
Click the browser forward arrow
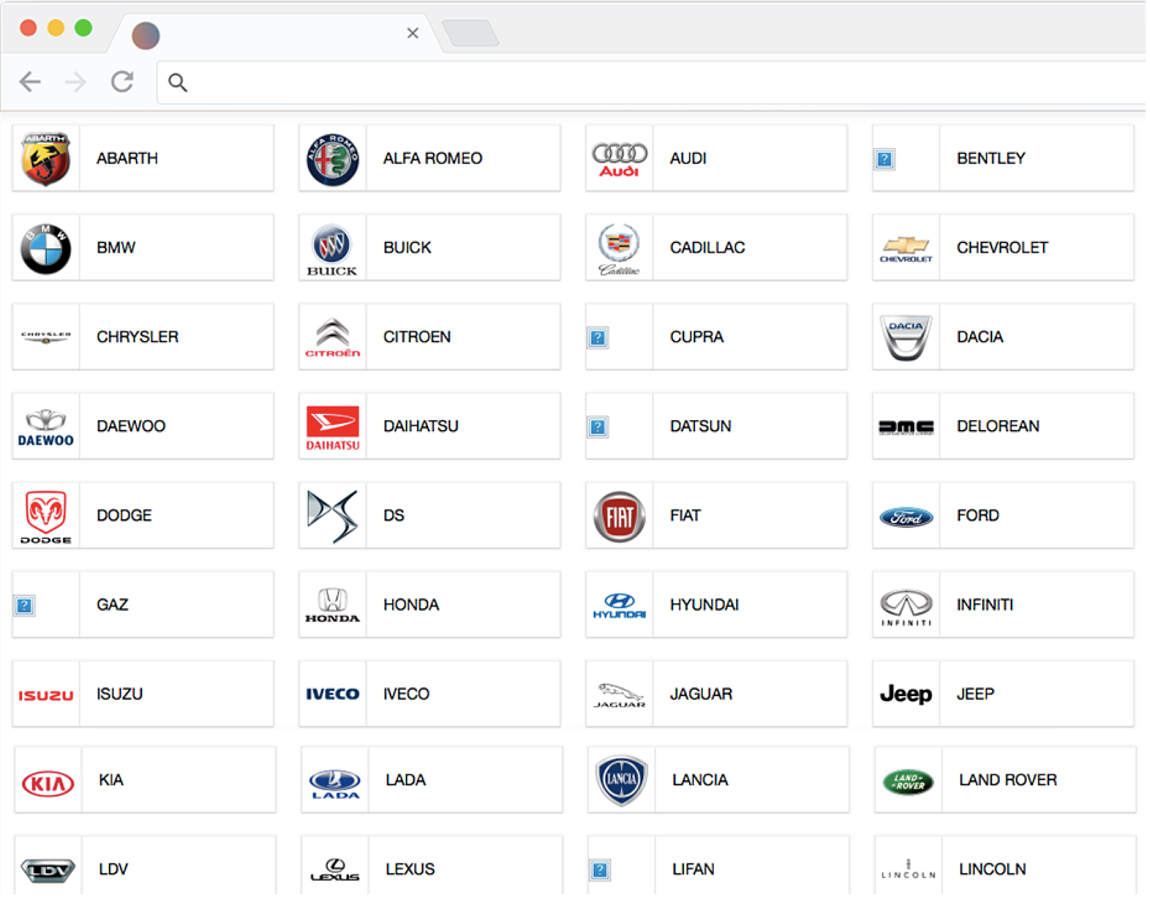point(75,81)
